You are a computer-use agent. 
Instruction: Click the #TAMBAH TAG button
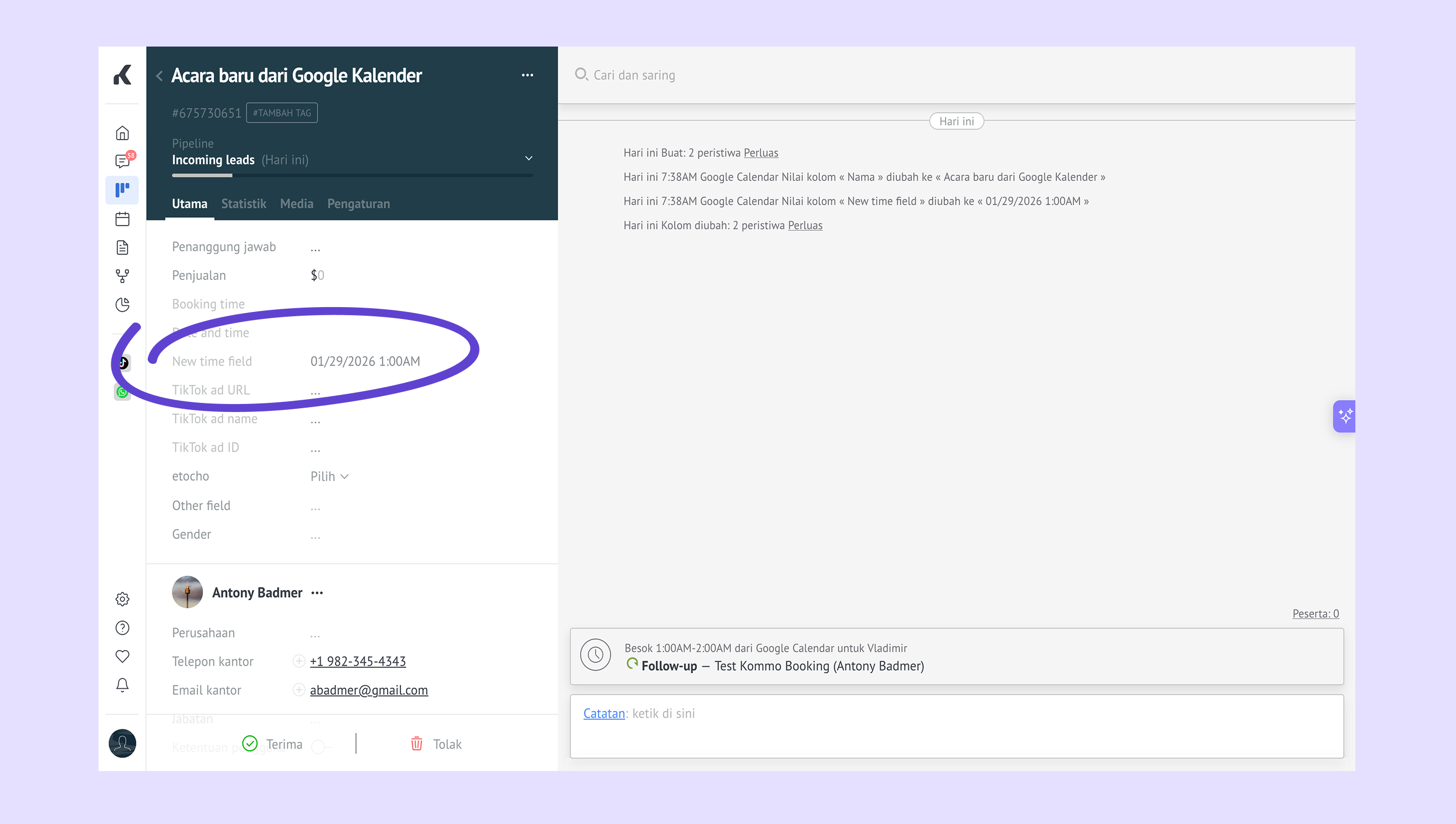point(282,112)
